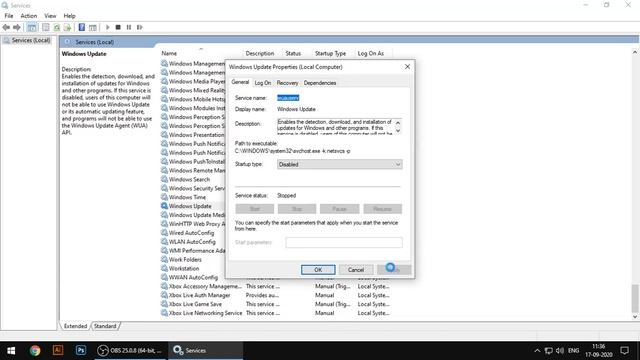Click the greyed-out Resume service button
Image resolution: width=640 pixels, height=360 pixels.
pos(382,209)
